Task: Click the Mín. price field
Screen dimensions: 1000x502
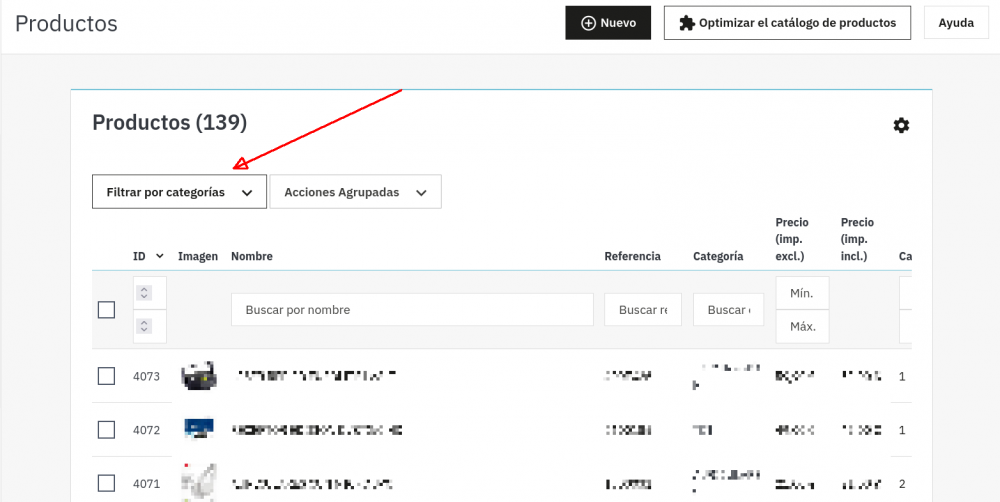Action: (802, 293)
